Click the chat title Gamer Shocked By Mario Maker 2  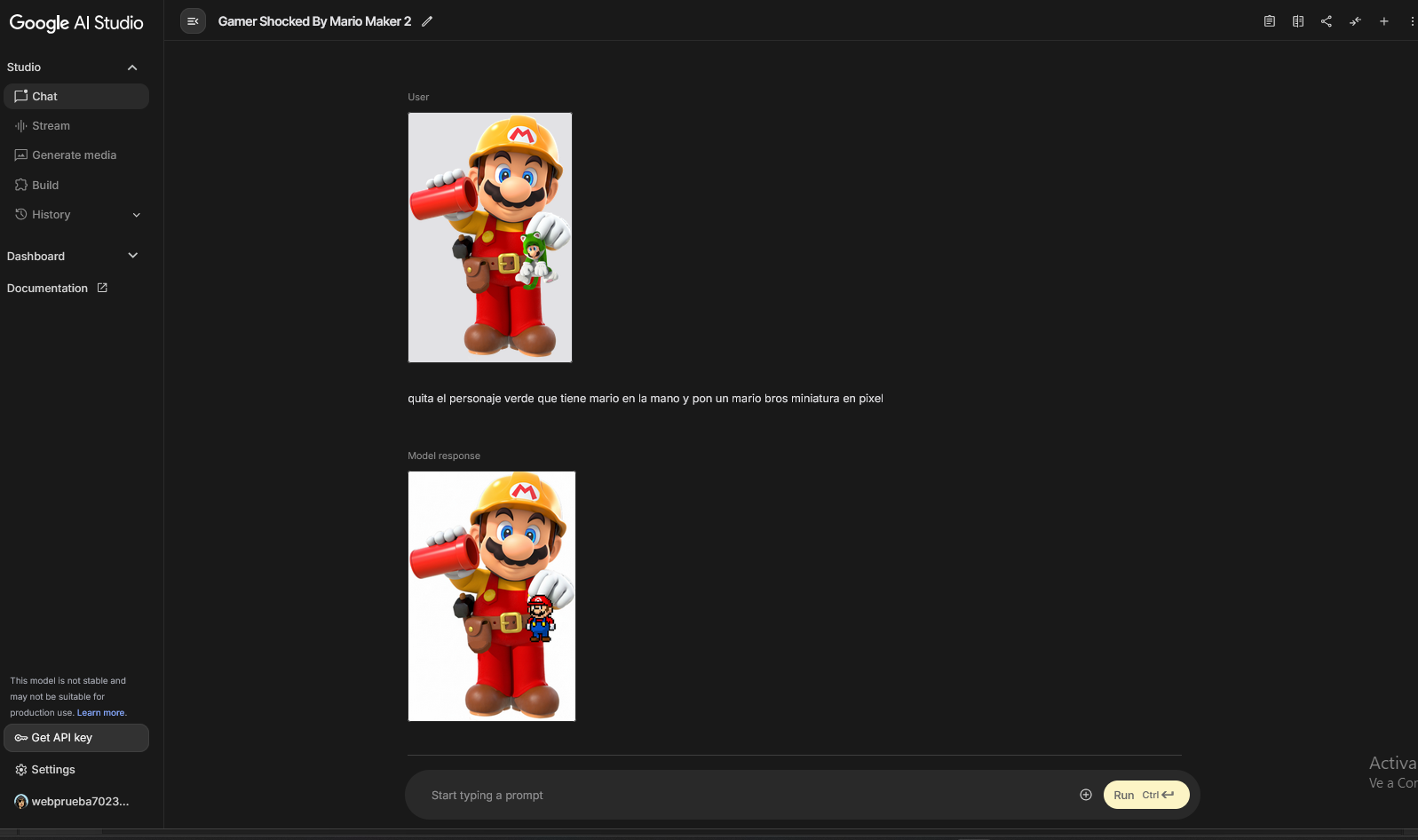315,21
